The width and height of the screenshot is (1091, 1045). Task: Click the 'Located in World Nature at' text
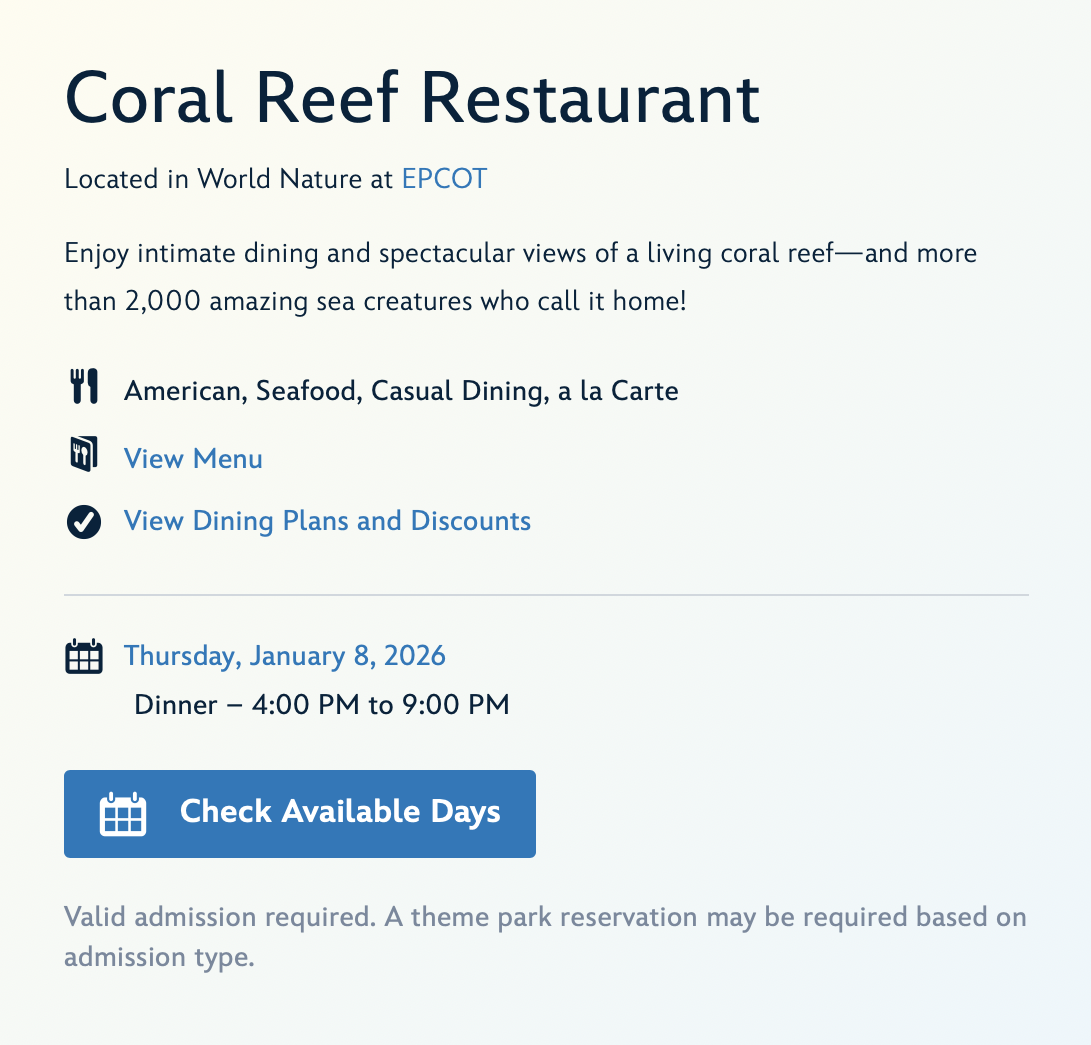pyautogui.click(x=230, y=179)
